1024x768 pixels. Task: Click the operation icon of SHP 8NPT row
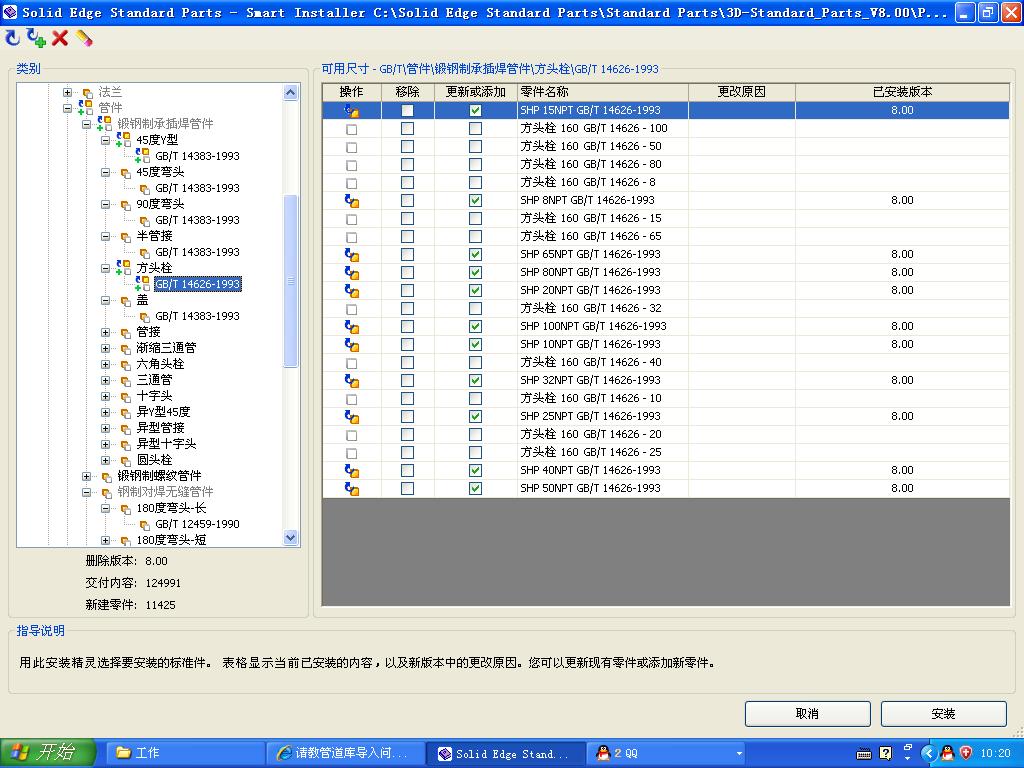pos(352,201)
